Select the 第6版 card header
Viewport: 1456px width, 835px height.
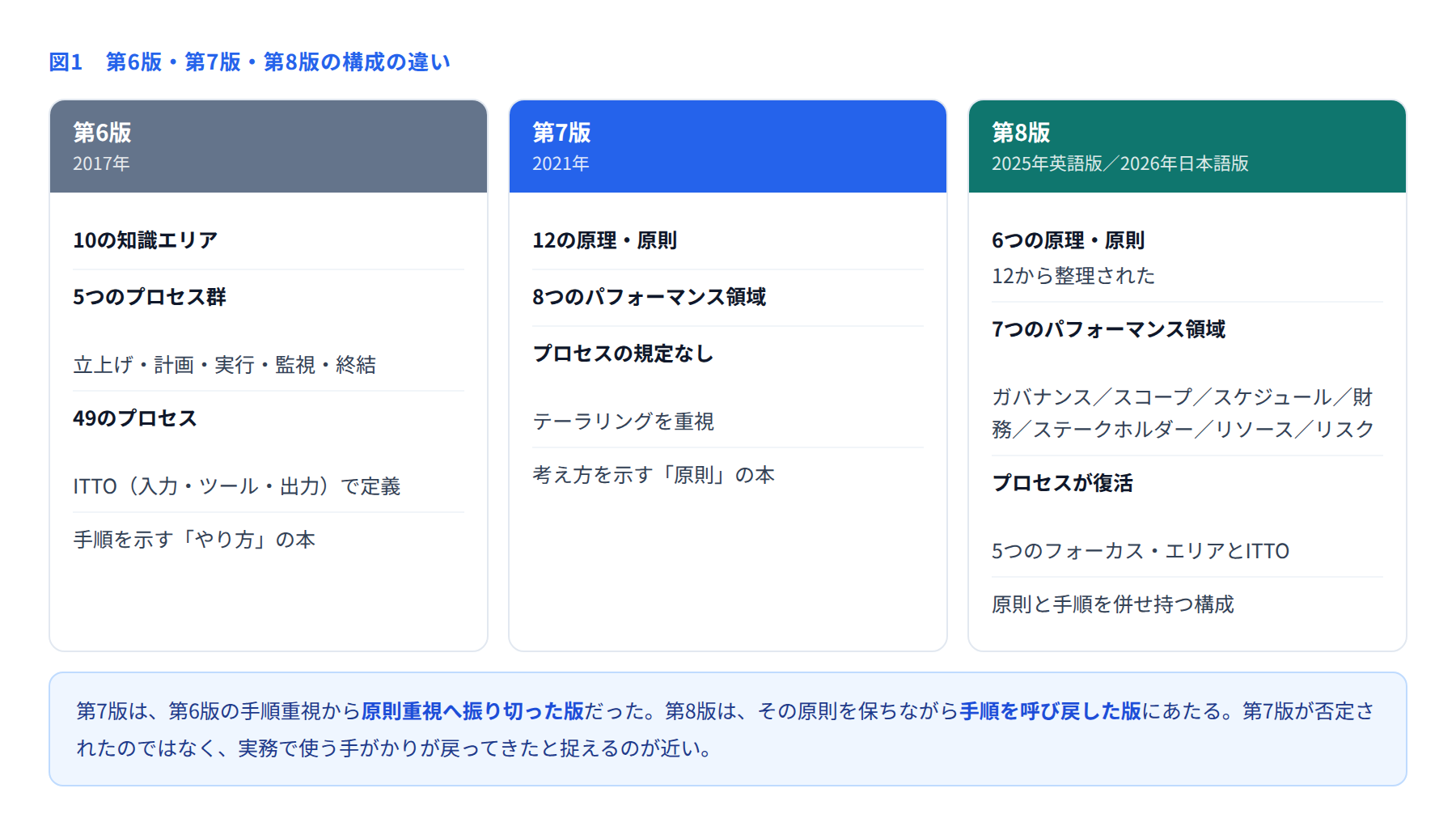[269, 146]
